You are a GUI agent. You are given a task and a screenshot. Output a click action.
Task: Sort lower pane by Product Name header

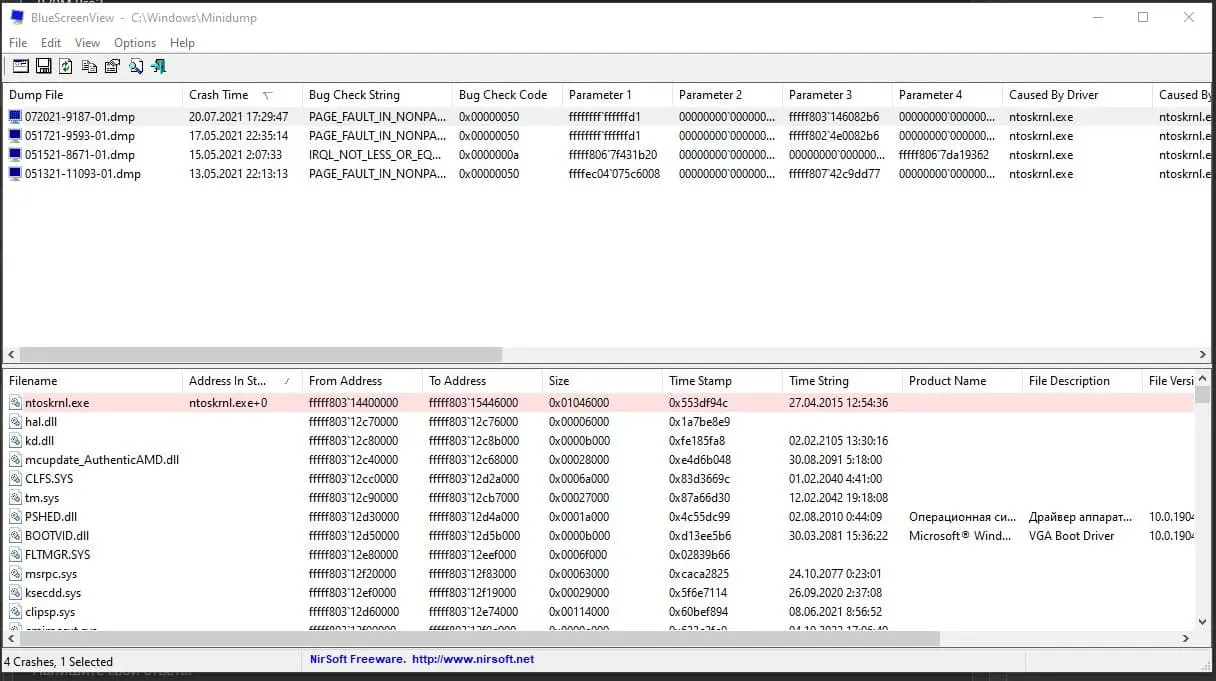pos(963,381)
